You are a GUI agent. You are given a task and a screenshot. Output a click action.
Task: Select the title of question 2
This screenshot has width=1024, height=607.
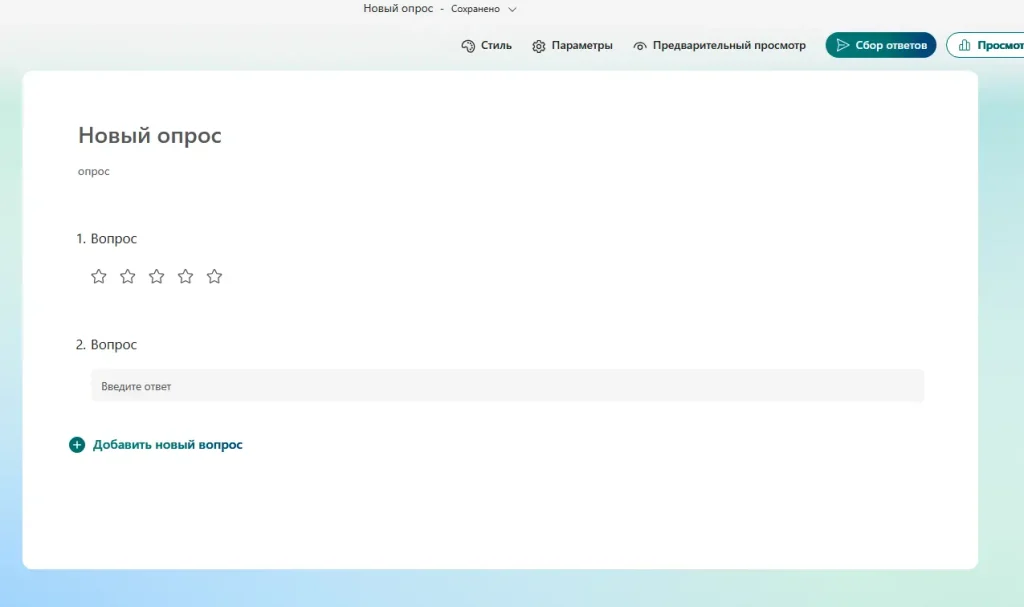[113, 345]
